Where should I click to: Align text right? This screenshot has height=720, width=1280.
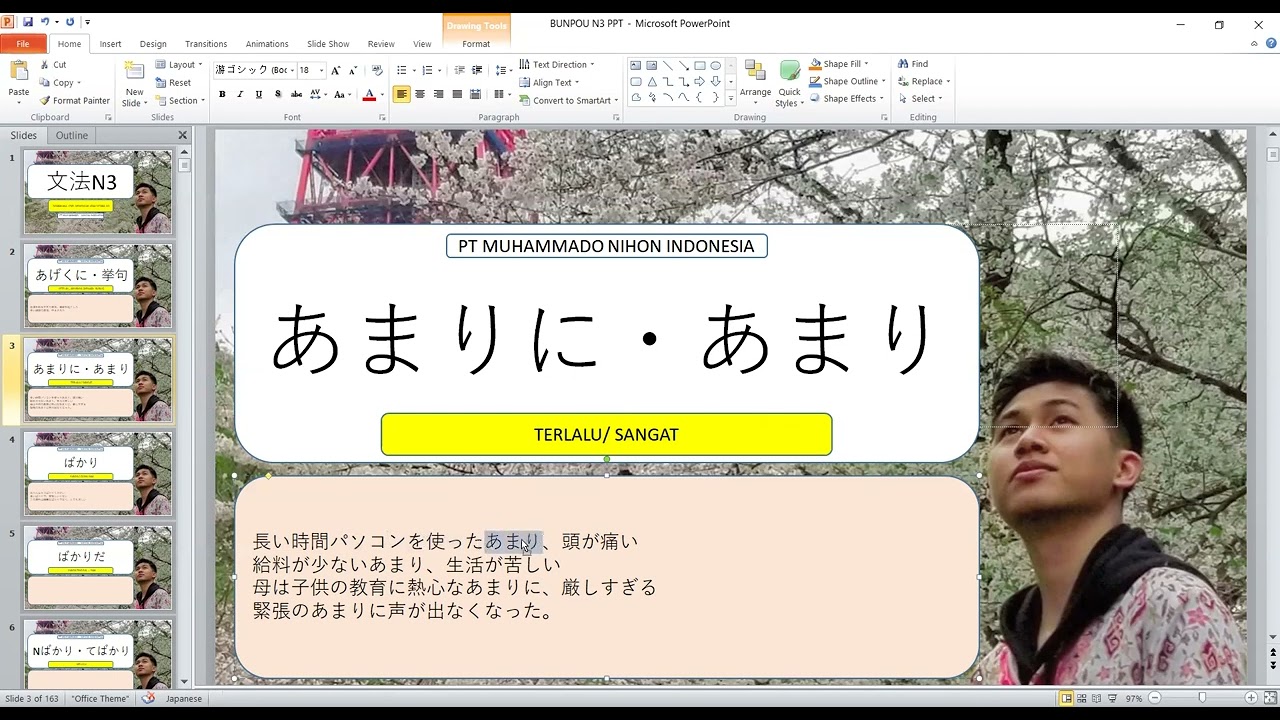[x=438, y=94]
